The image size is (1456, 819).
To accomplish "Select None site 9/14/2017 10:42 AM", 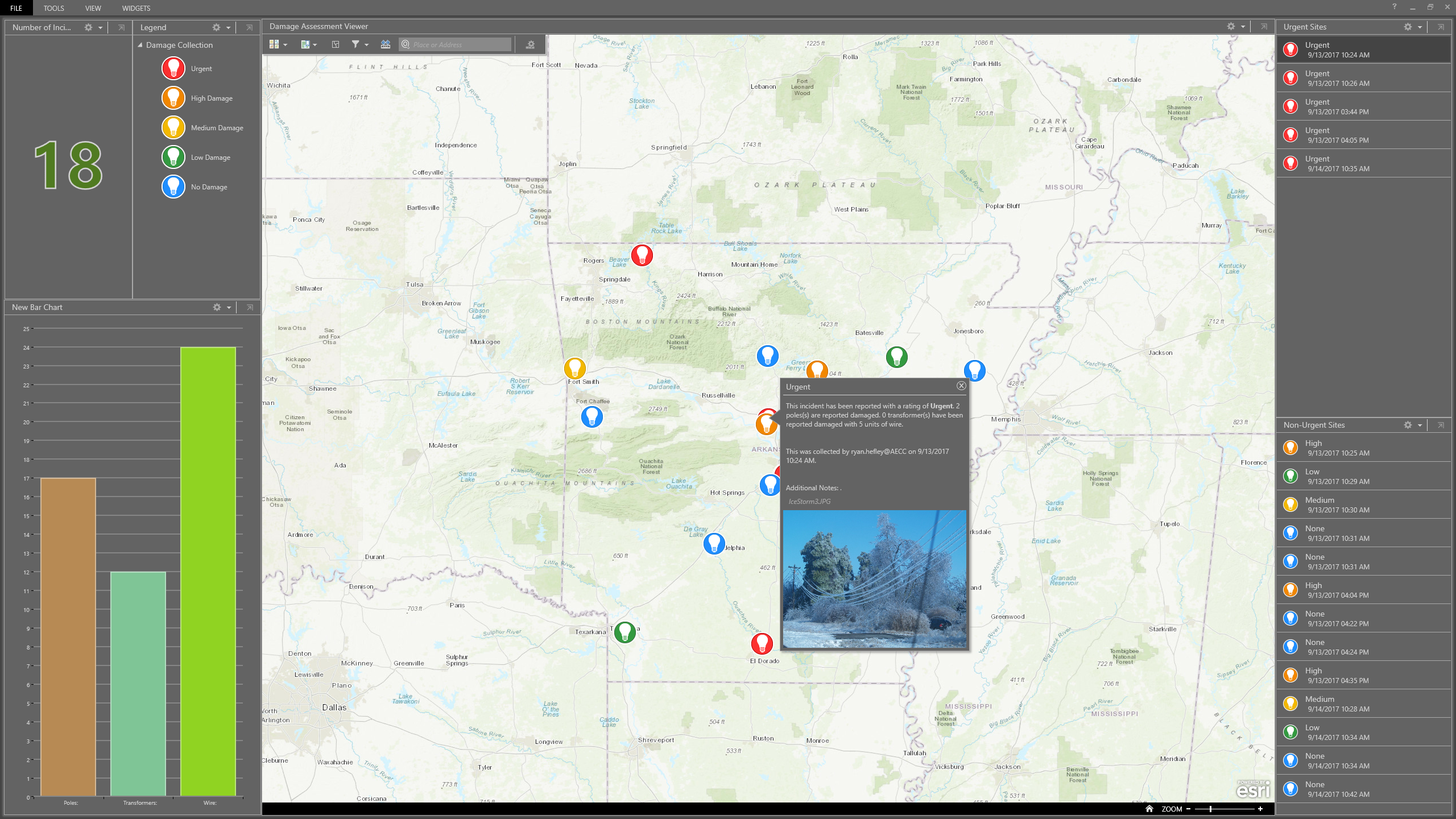I will pos(1363,789).
